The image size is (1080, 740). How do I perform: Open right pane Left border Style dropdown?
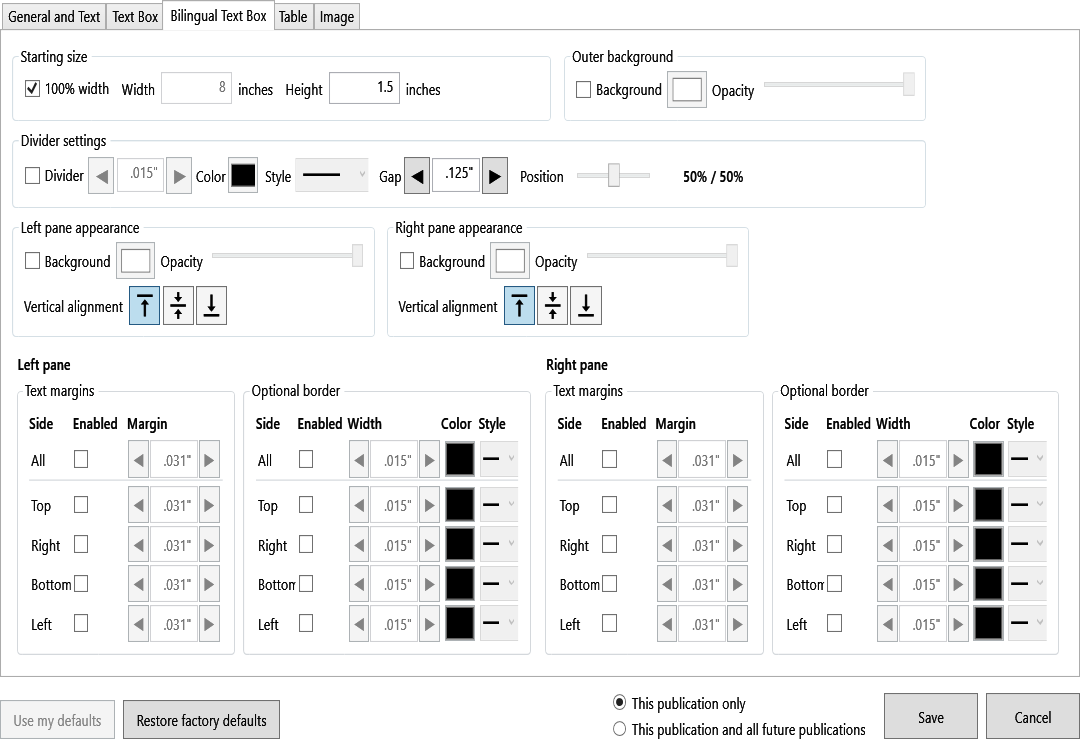(1027, 624)
